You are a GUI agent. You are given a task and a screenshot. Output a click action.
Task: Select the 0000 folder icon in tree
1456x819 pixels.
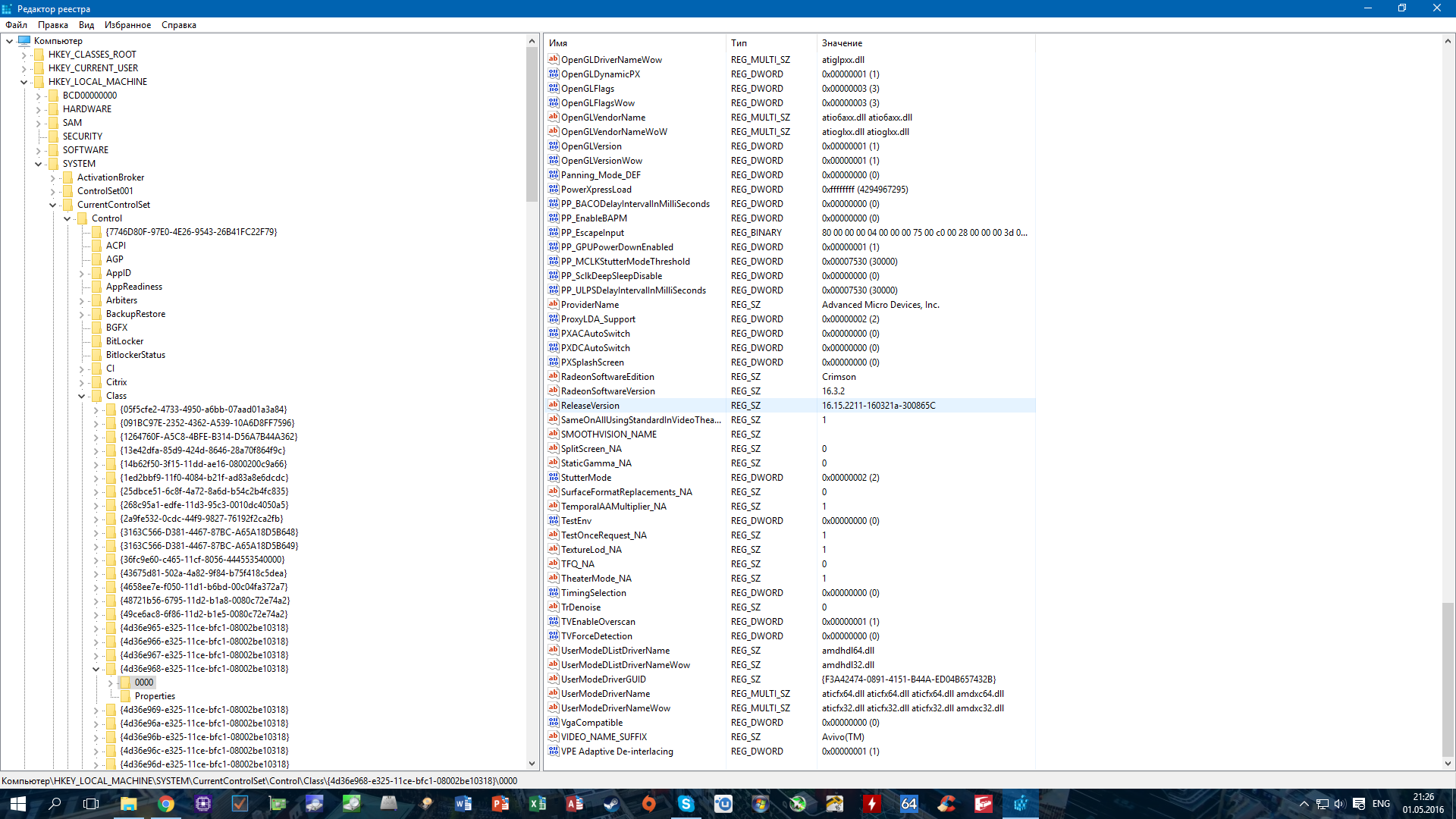click(126, 682)
